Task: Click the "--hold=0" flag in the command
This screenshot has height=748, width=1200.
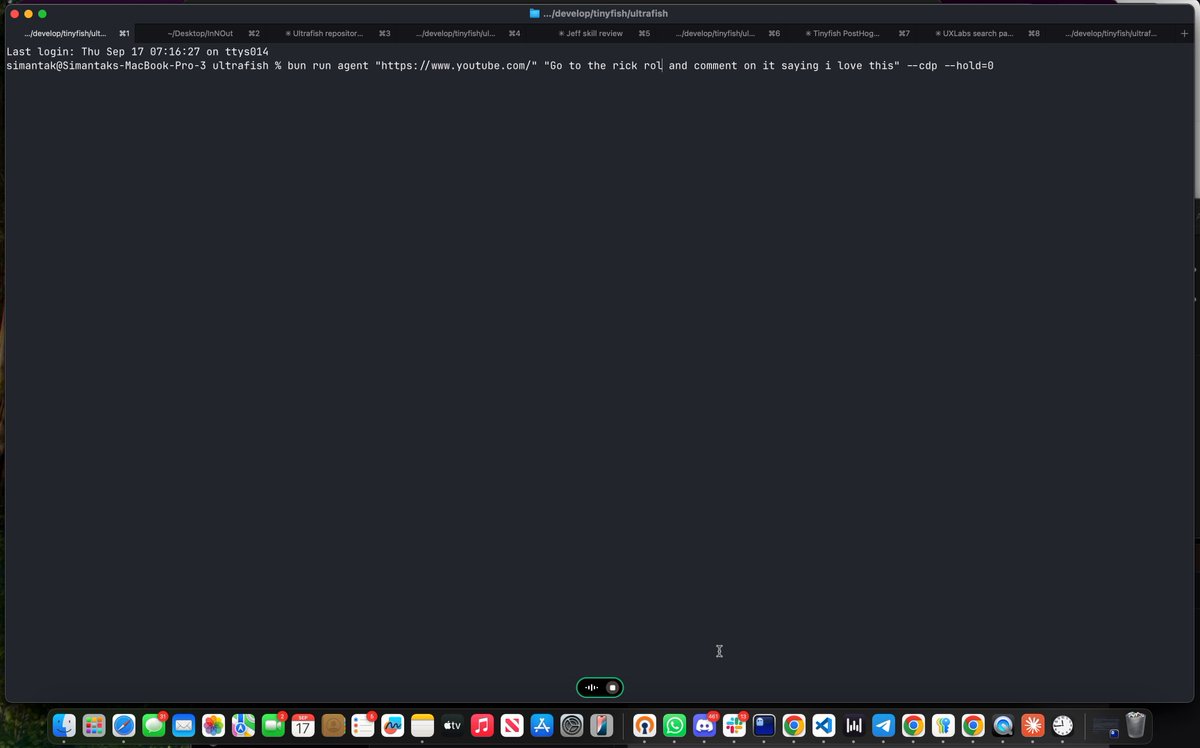Action: point(968,66)
